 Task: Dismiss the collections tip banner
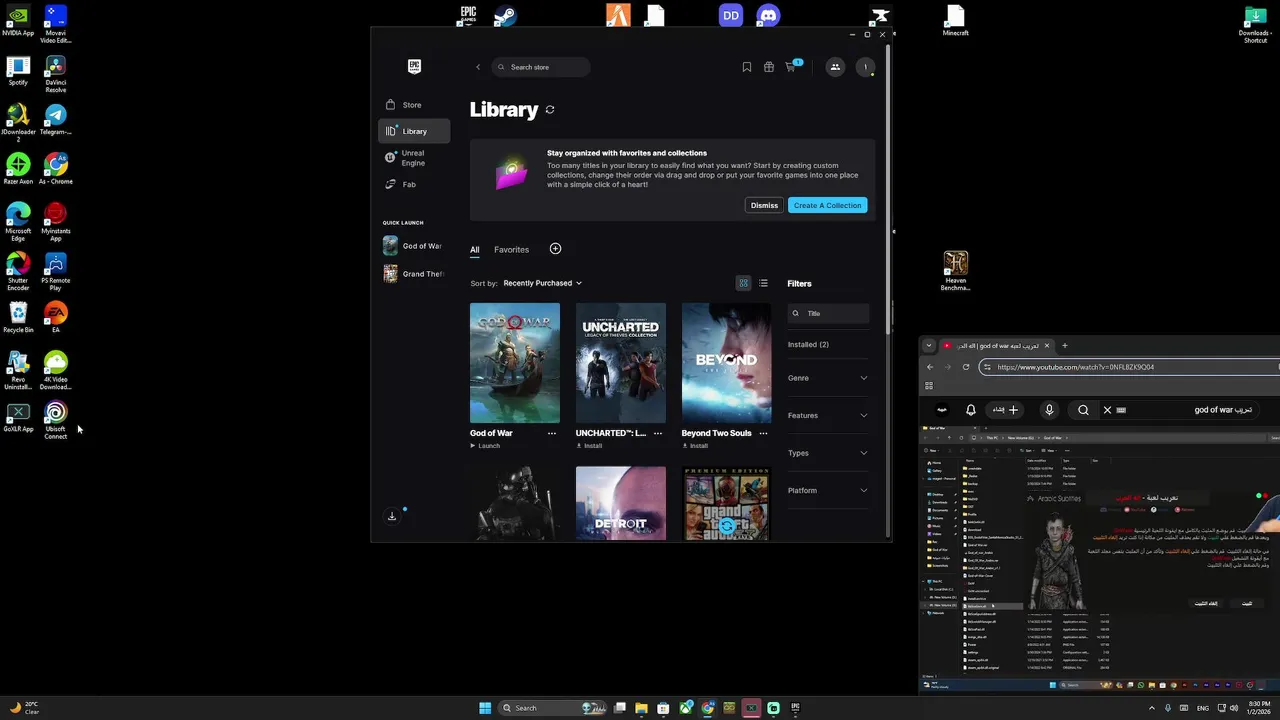point(764,205)
